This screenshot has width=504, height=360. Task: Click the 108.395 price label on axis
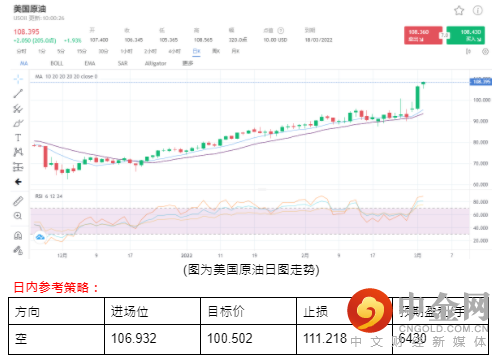coord(480,82)
